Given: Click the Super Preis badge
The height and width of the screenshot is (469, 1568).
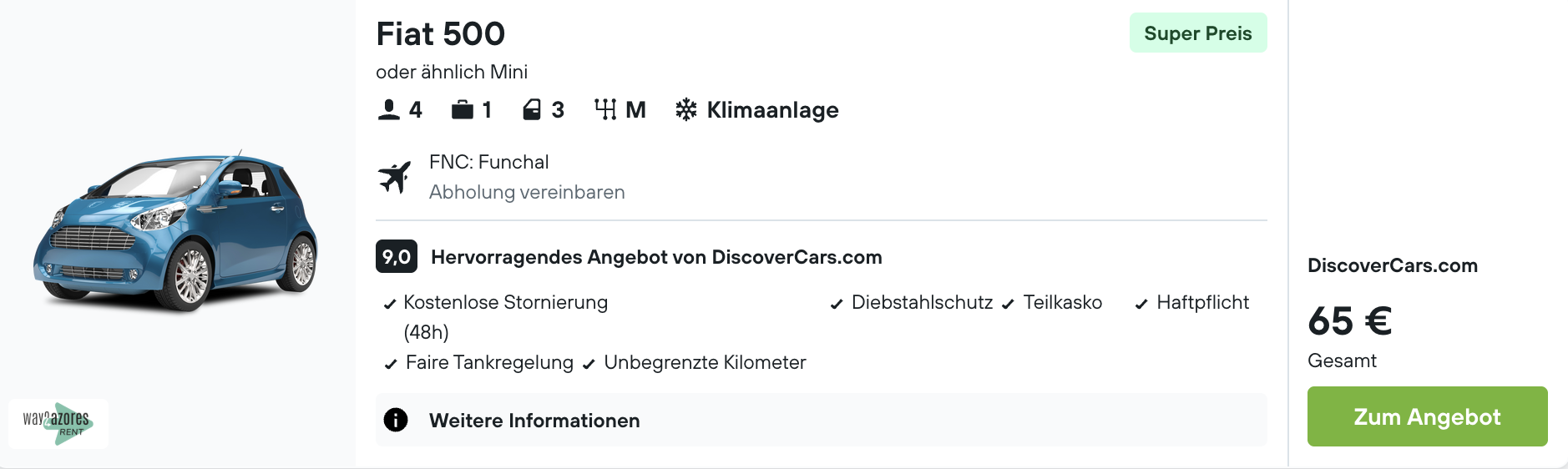Looking at the screenshot, I should (x=1197, y=33).
